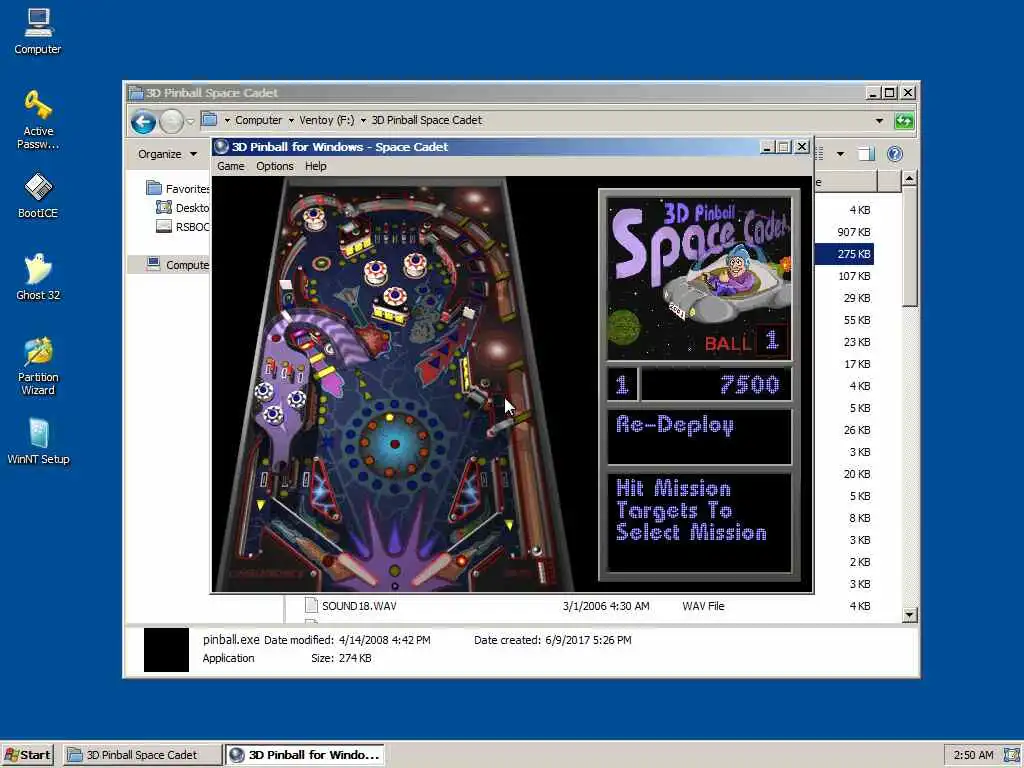Open the BootICE desktop icon
1024x768 pixels.
click(38, 195)
